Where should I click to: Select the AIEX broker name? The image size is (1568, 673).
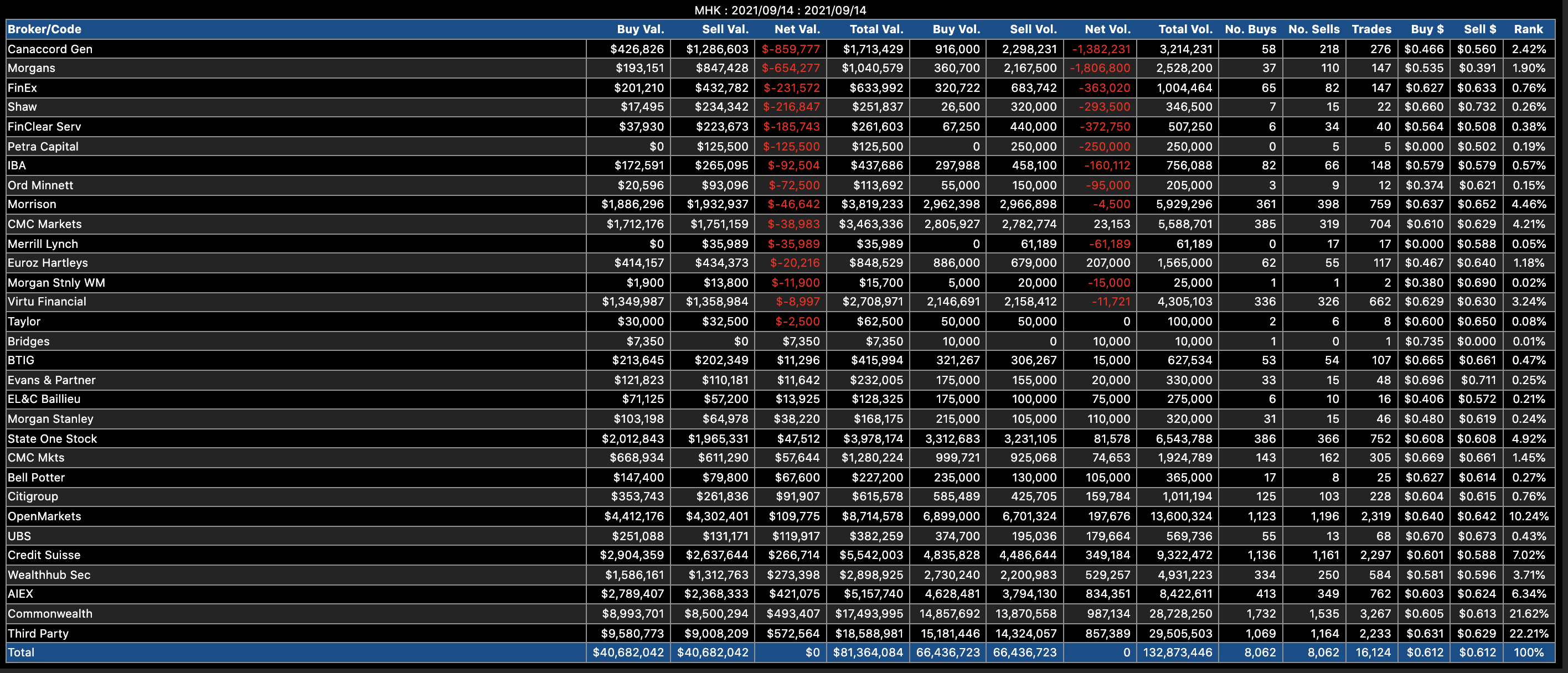20,594
